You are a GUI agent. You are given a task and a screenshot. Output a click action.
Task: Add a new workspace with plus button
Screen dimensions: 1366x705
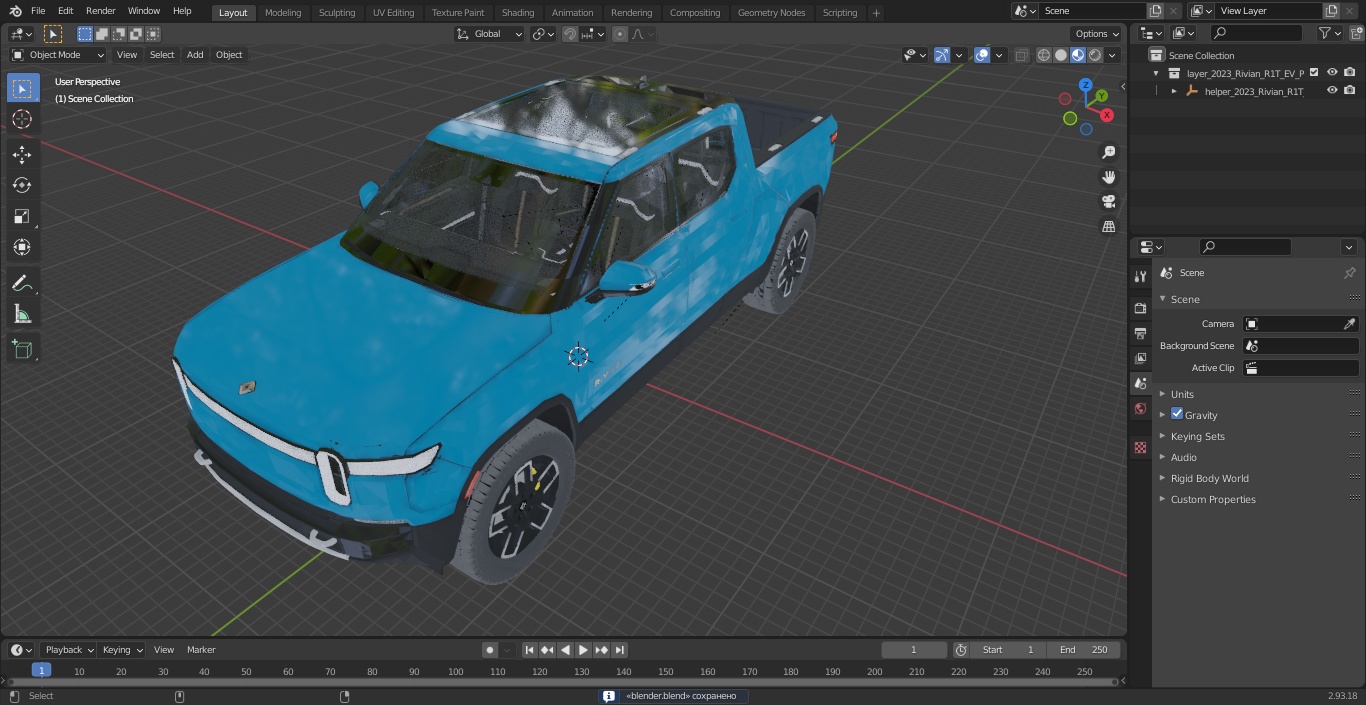coord(876,13)
